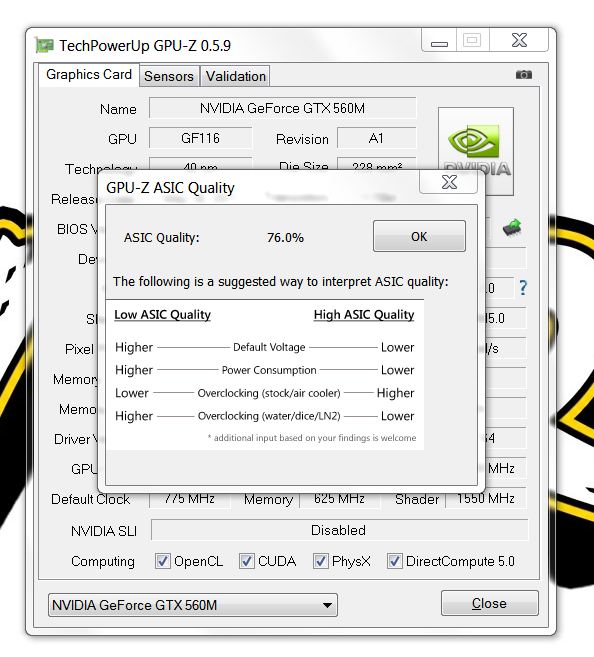Click the Close button in GPU-Z
Viewport: 594px width, 657px height.
(489, 603)
